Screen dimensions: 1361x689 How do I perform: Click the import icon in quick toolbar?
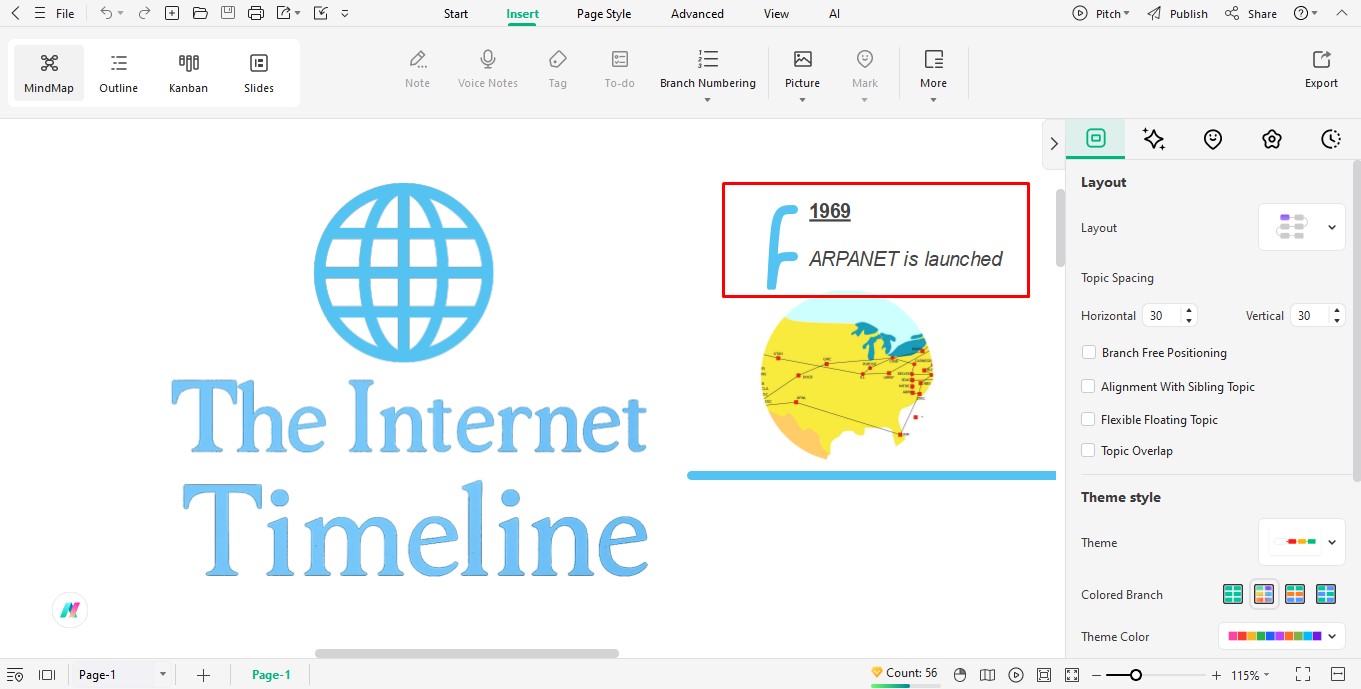click(x=321, y=13)
